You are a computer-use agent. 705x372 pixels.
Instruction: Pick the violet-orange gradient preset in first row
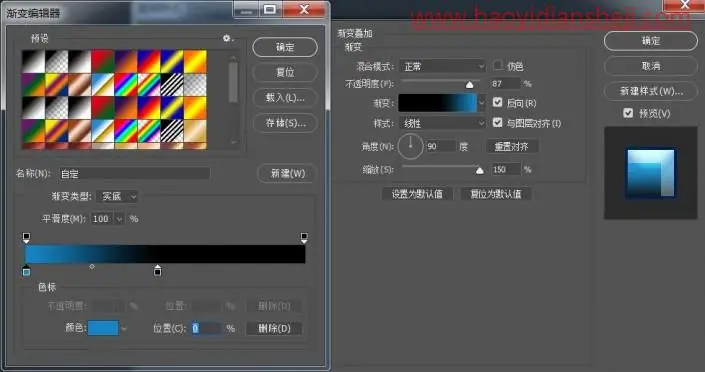(126, 62)
